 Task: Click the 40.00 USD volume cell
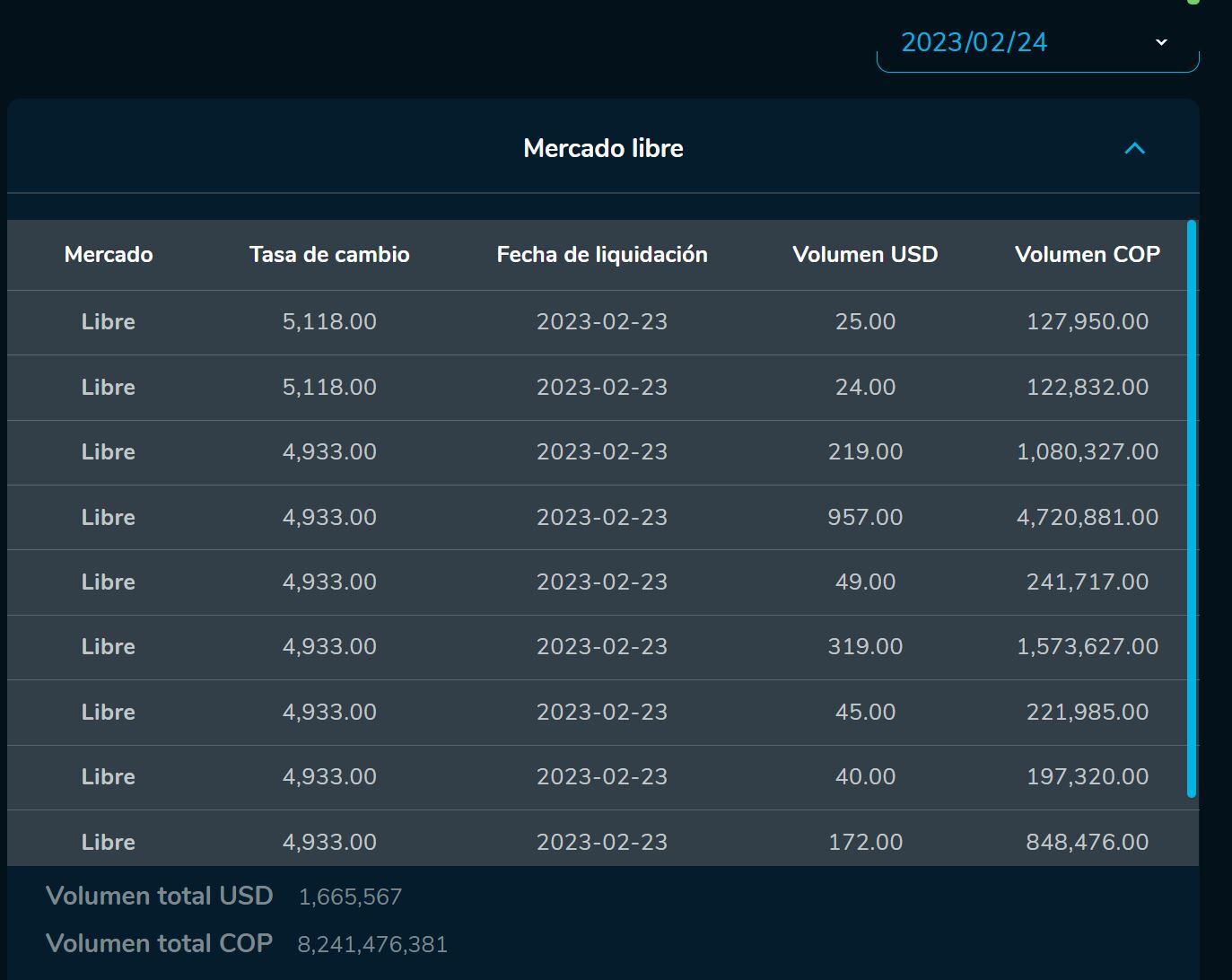tap(865, 776)
